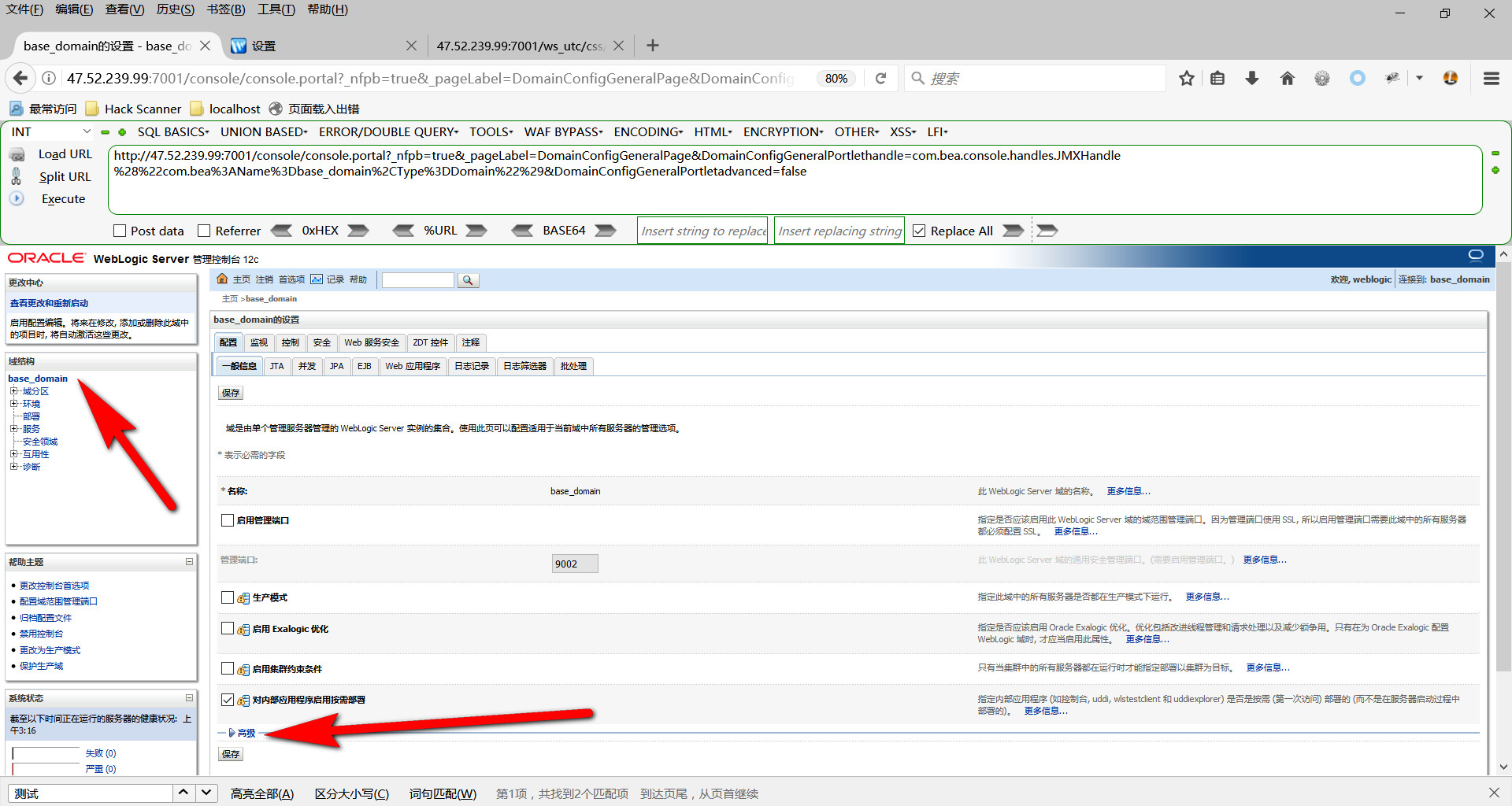Open the 更改为生产模式 help link
This screenshot has height=806, width=1512.
[x=50, y=650]
